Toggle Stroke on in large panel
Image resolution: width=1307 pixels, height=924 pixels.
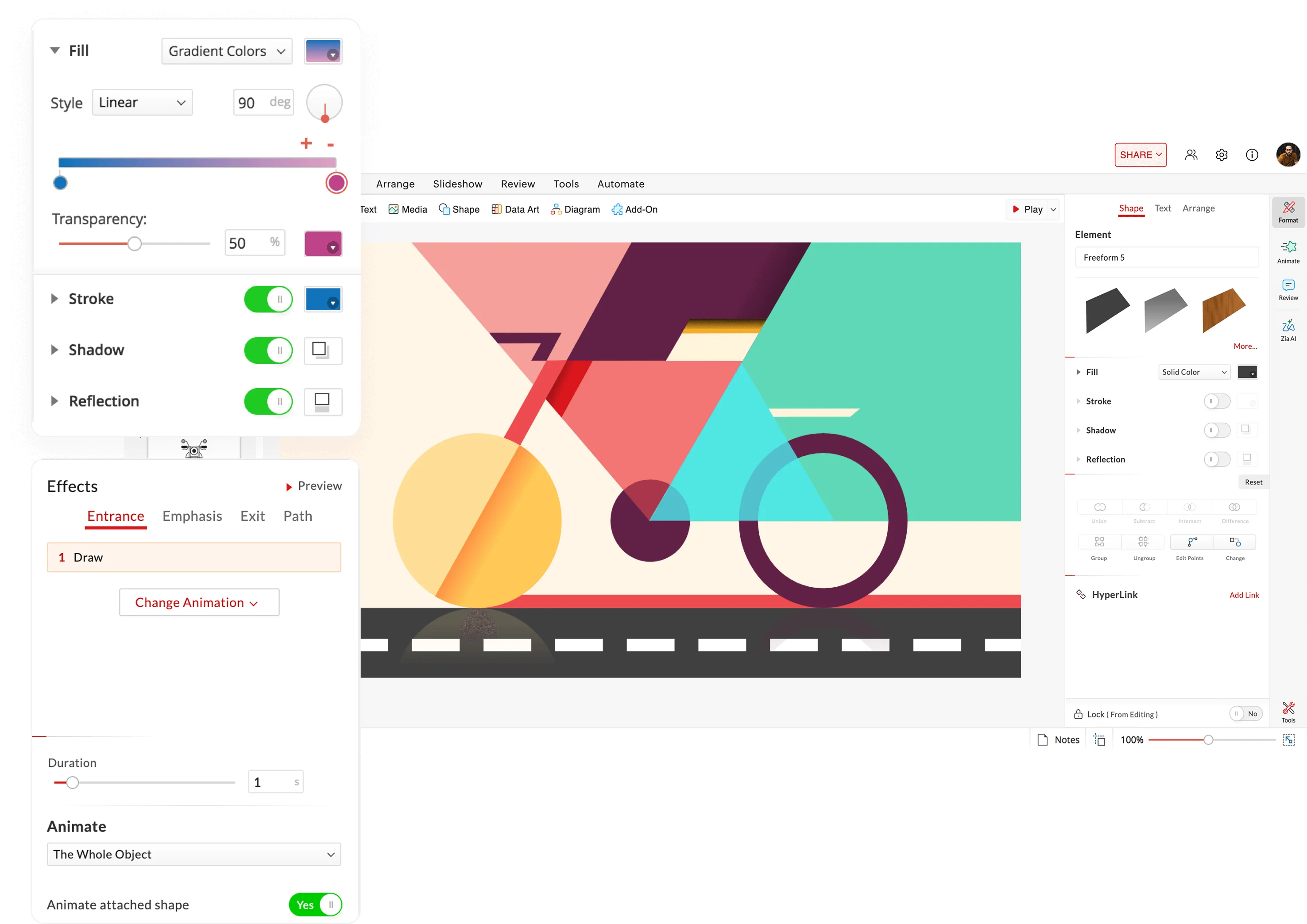(268, 299)
